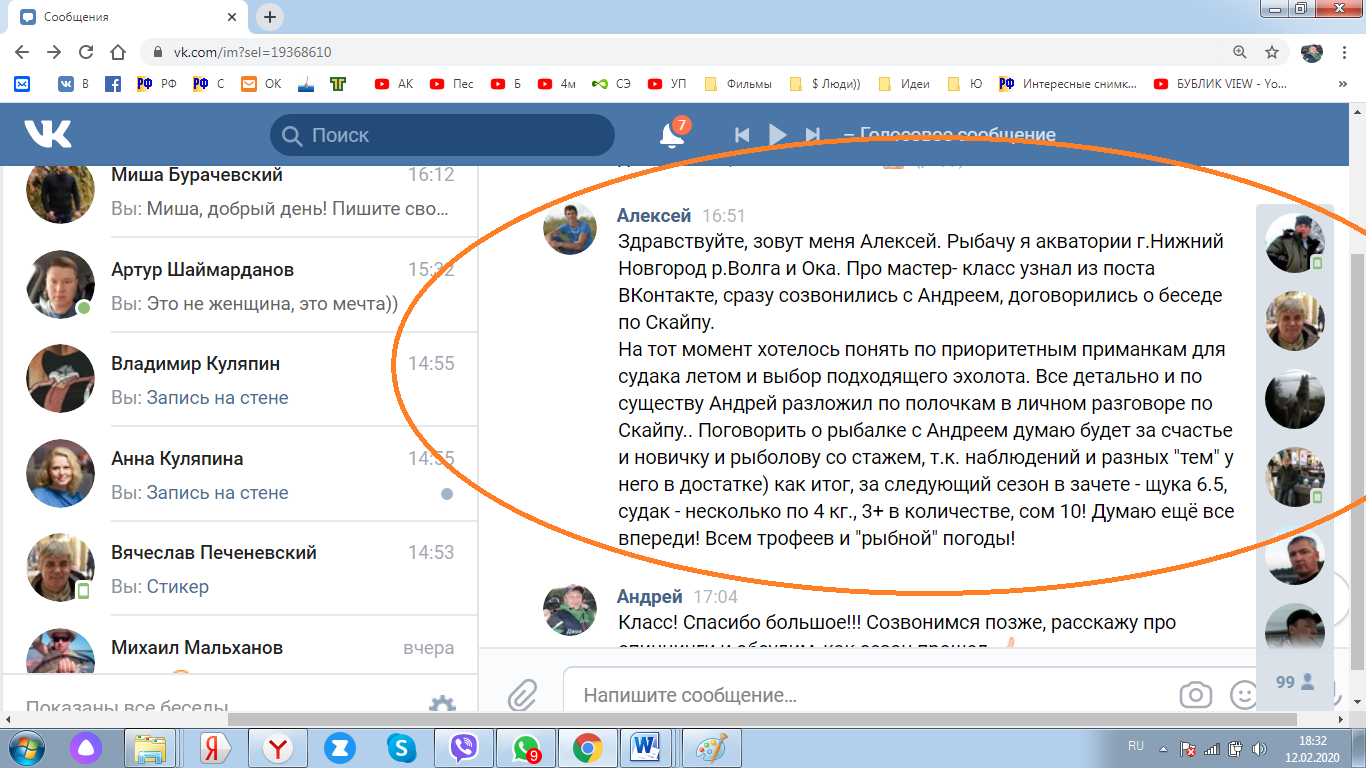Viewport: 1366px width, 768px height.
Task: Select the Сообщения browser tab
Action: tap(130, 17)
